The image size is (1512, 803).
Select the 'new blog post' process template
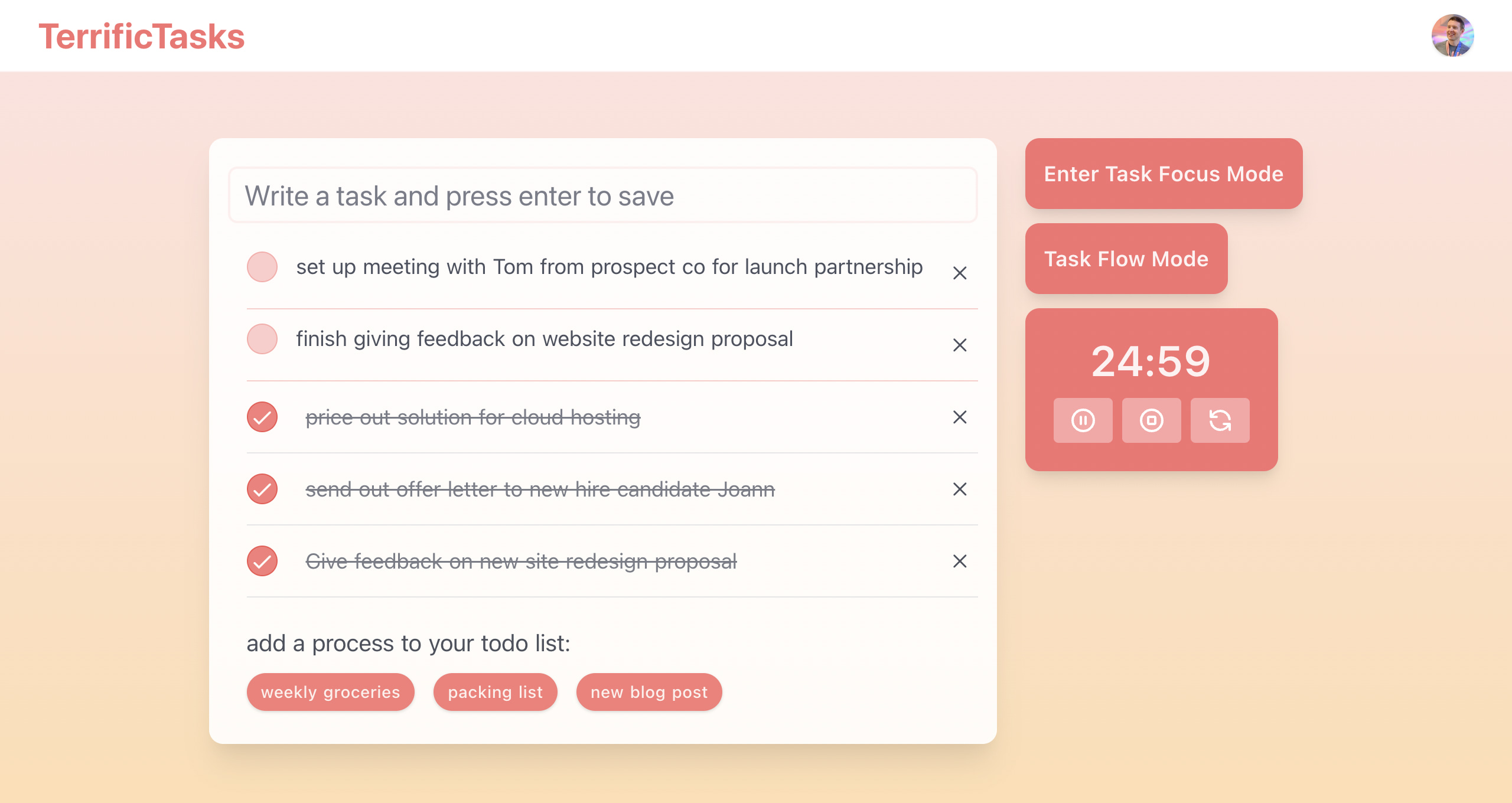pos(649,692)
